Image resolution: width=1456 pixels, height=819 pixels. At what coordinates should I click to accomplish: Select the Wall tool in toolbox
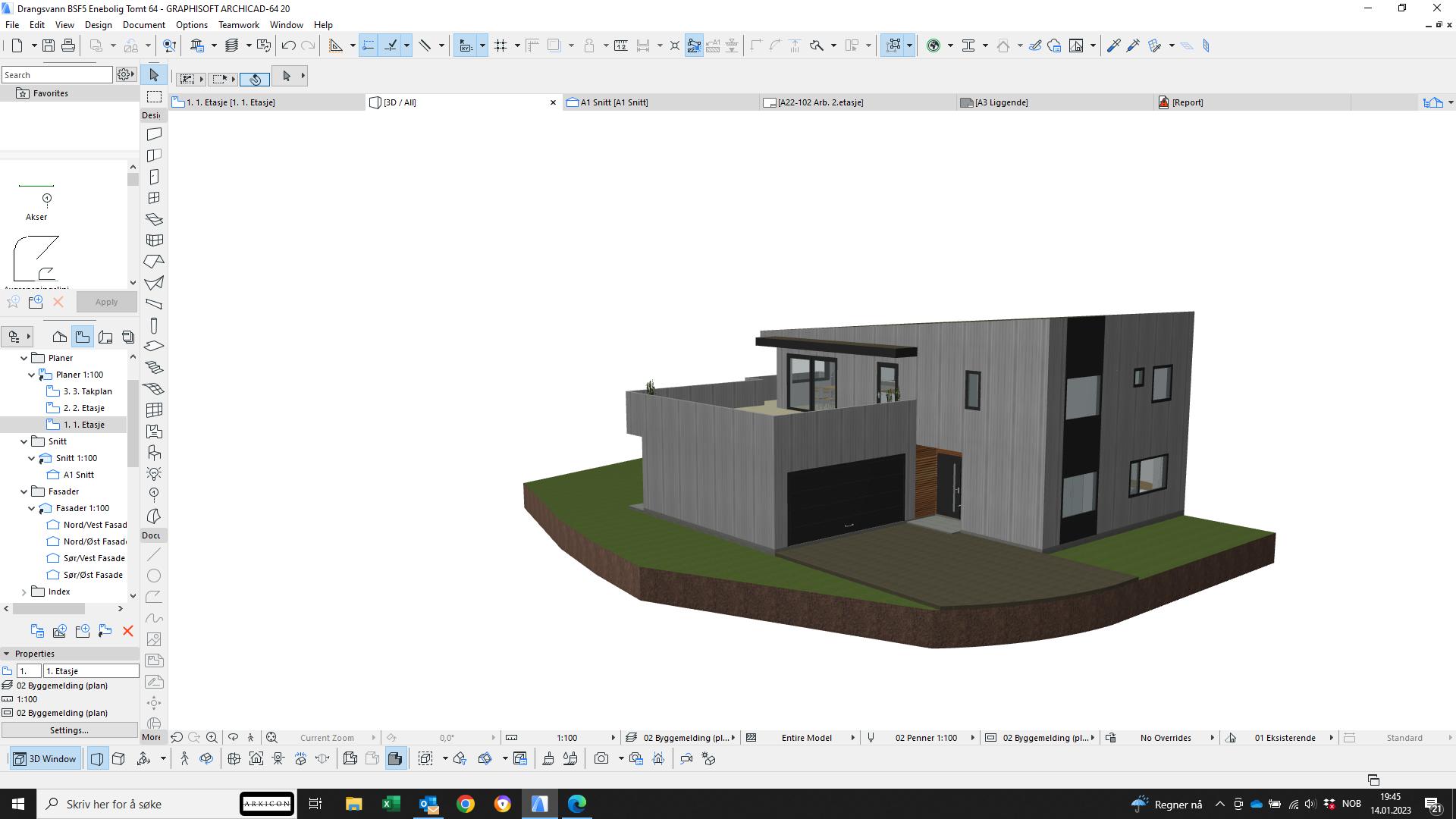pyautogui.click(x=154, y=134)
